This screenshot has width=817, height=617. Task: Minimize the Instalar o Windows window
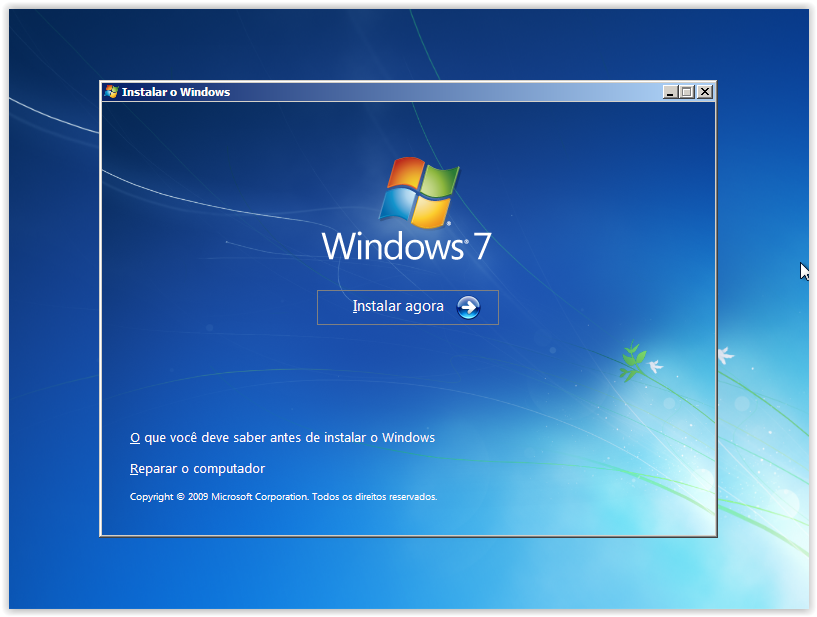pyautogui.click(x=670, y=92)
